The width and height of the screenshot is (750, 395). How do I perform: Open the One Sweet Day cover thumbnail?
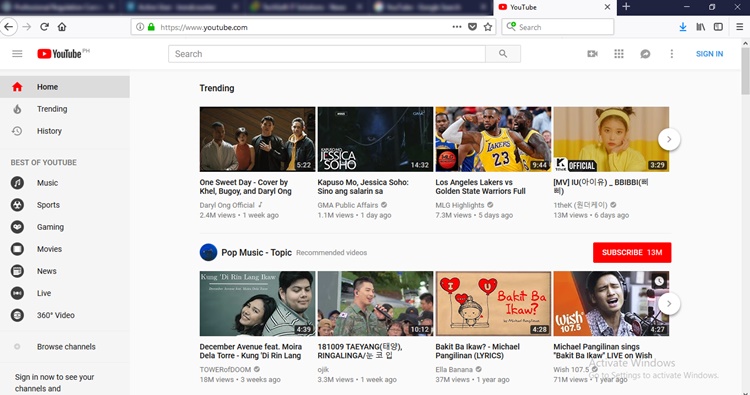coord(257,139)
